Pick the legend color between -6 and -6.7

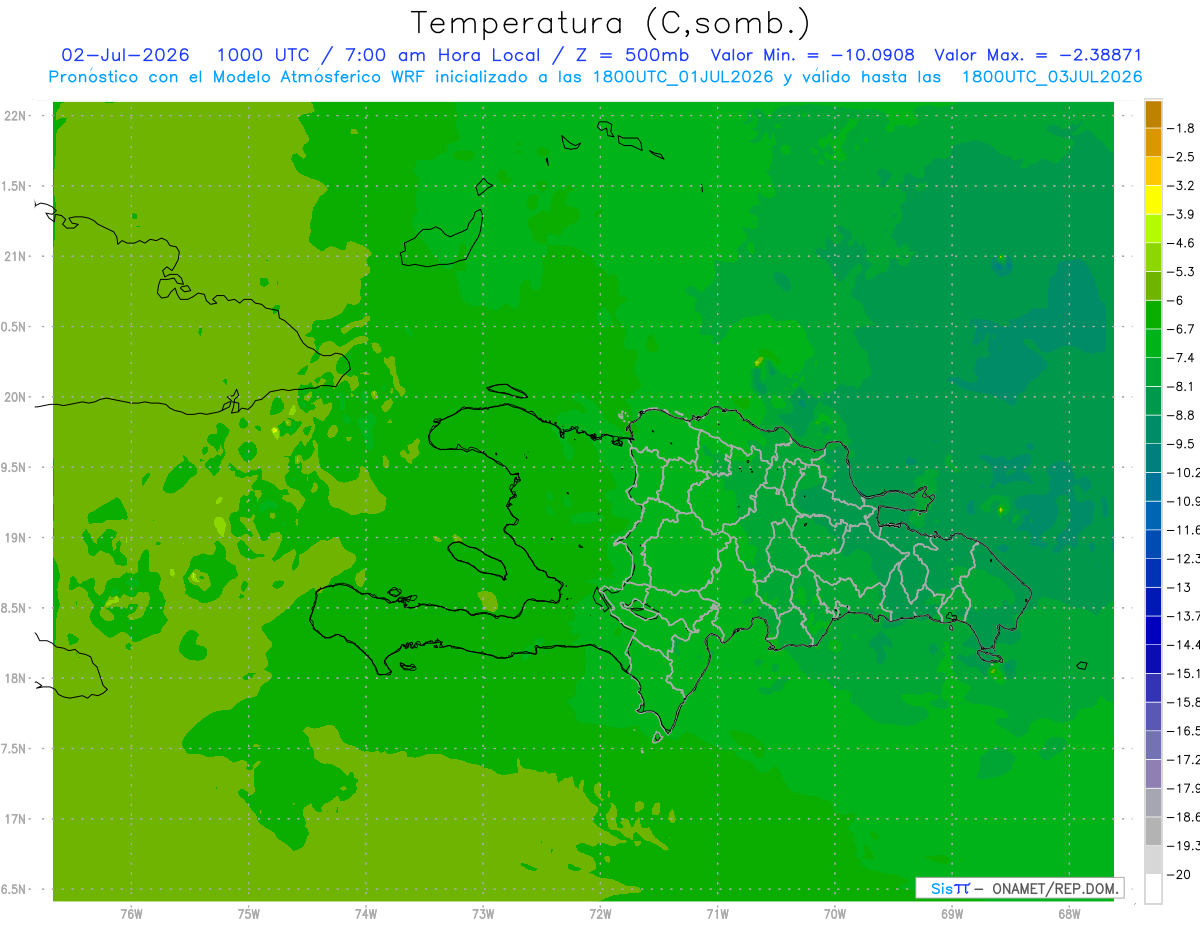point(1153,314)
